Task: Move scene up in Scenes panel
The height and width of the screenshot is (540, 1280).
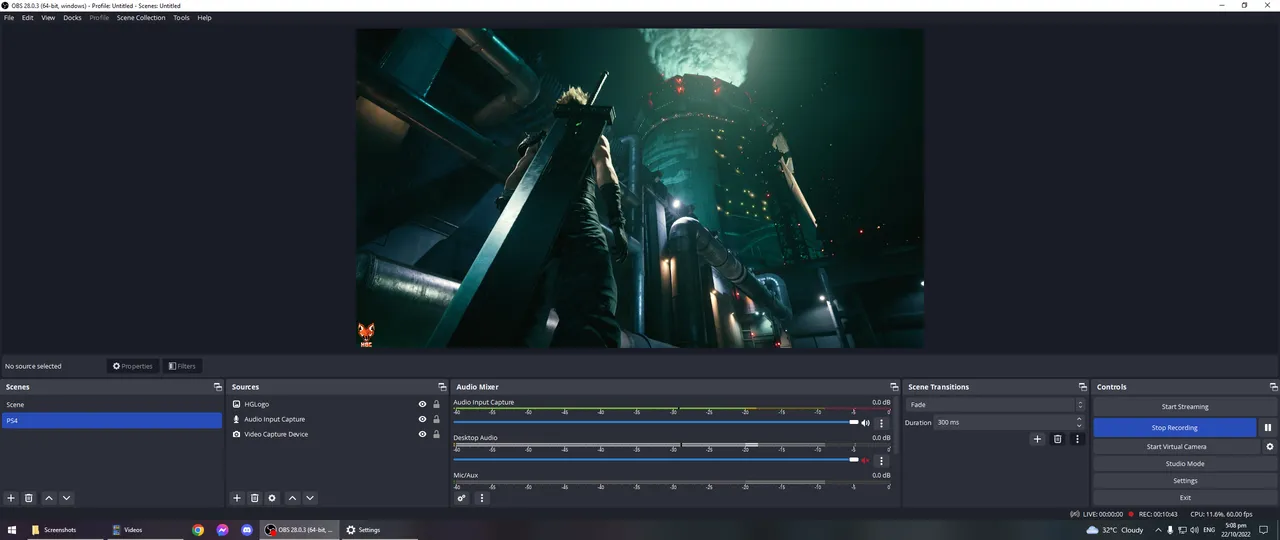Action: pyautogui.click(x=48, y=498)
